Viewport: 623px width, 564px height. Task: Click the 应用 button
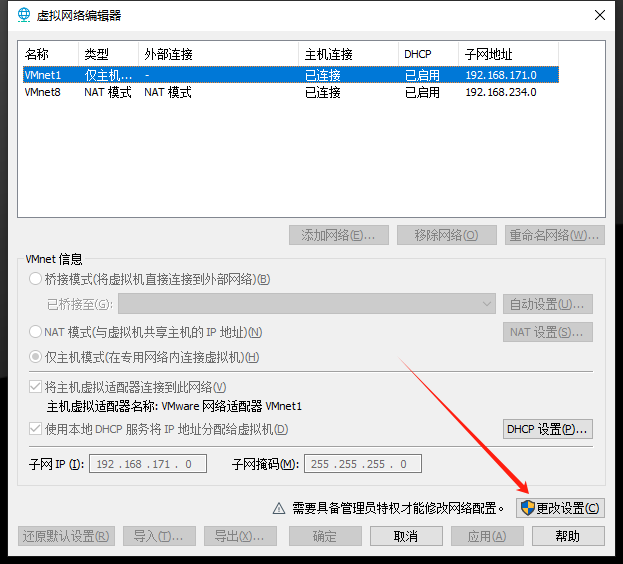pos(487,536)
